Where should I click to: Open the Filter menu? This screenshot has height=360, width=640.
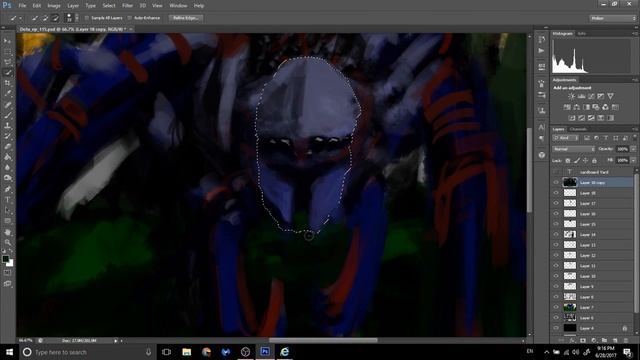(127, 6)
